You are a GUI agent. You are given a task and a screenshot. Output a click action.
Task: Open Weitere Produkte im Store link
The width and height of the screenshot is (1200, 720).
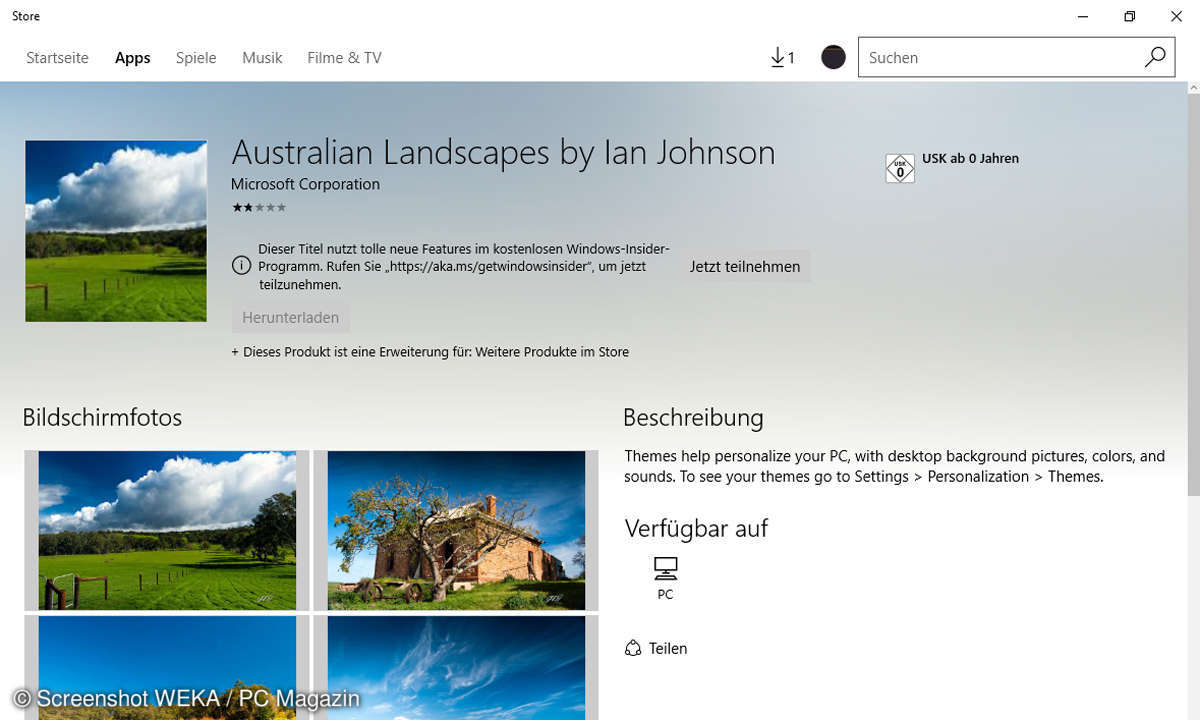pos(552,352)
